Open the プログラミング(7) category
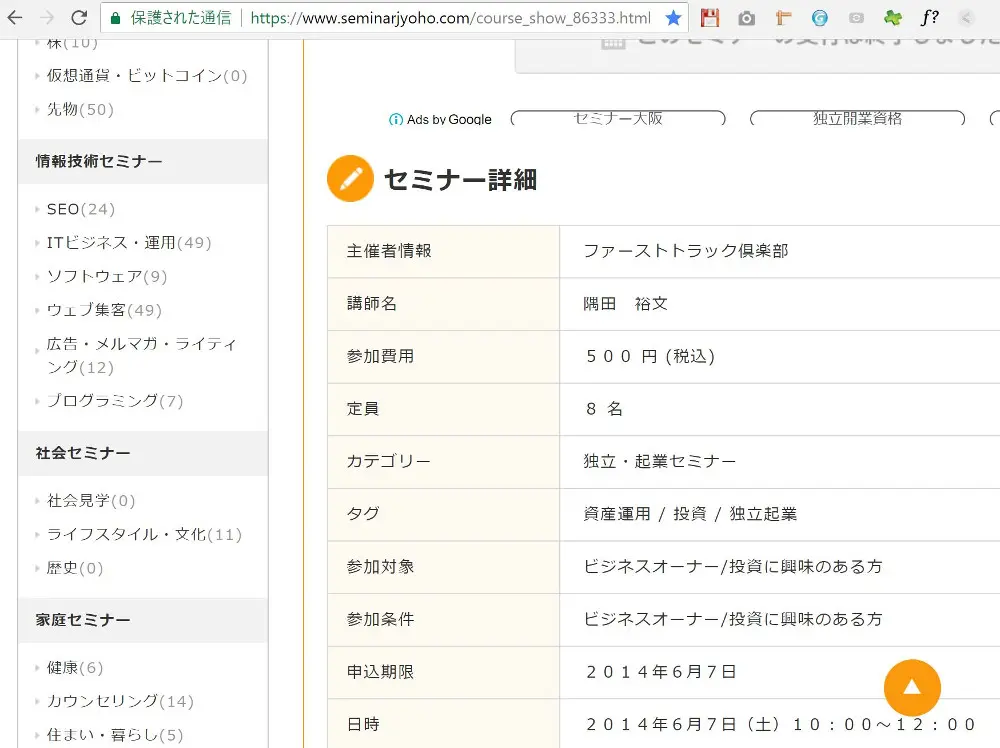The width and height of the screenshot is (1000, 748). click(114, 401)
